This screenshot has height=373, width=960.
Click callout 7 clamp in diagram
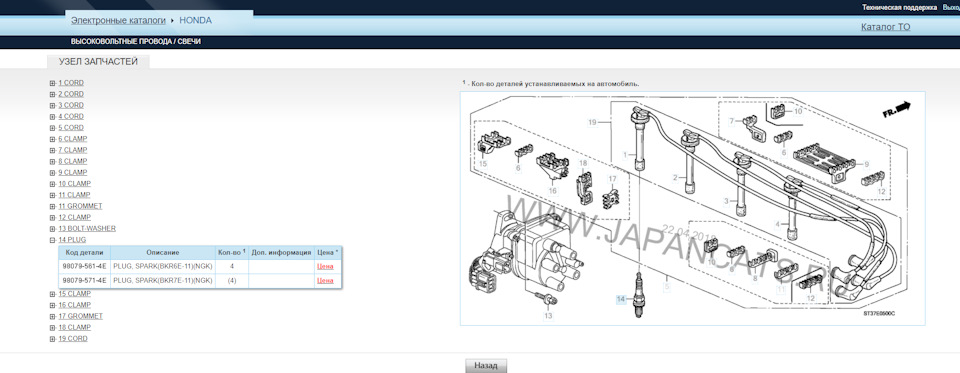point(731,121)
